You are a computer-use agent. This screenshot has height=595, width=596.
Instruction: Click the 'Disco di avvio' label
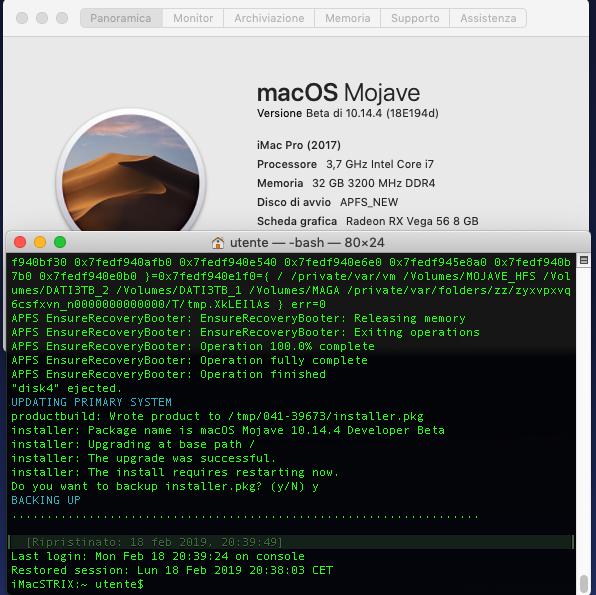[294, 202]
